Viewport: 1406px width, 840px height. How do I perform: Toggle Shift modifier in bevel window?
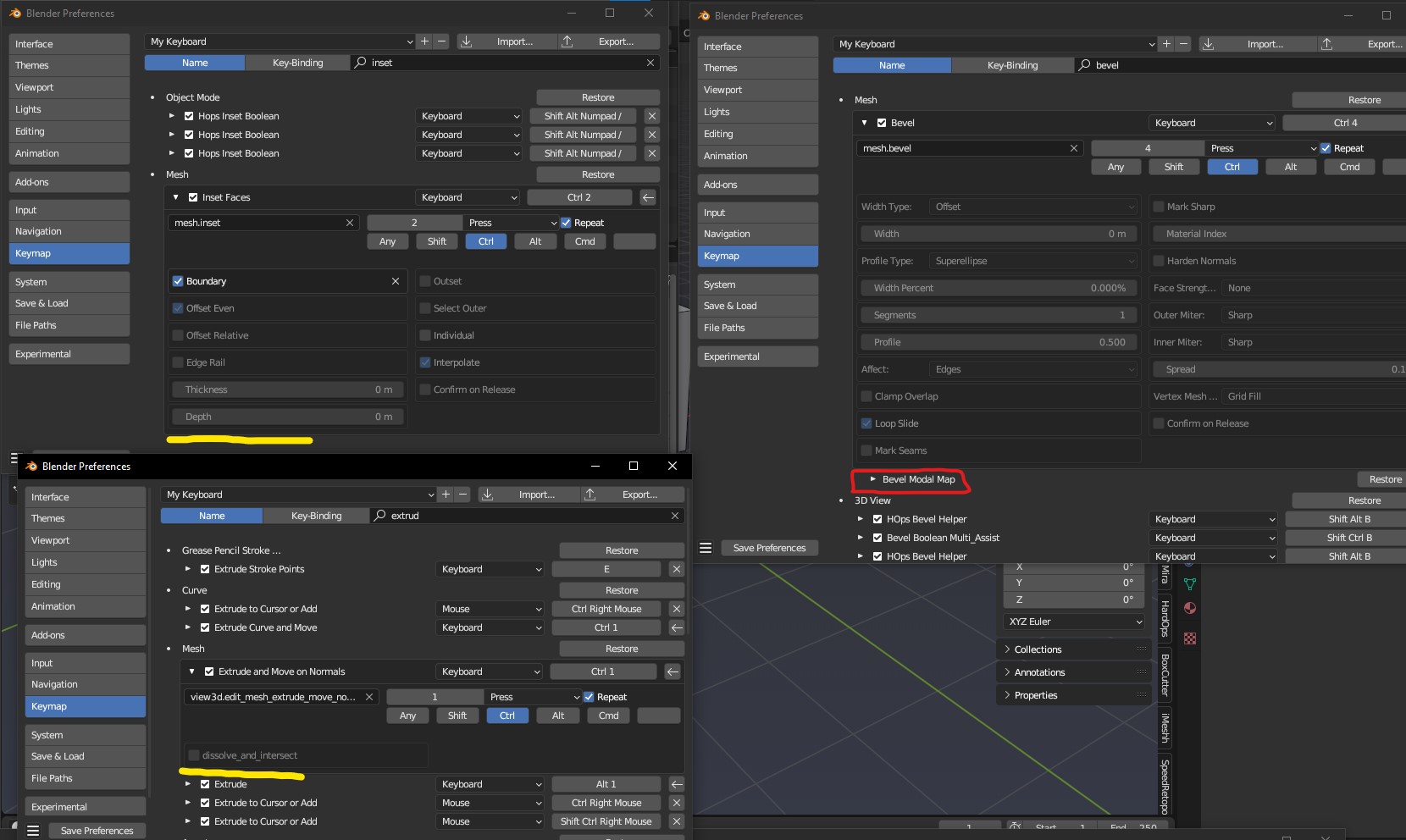[x=1174, y=167]
